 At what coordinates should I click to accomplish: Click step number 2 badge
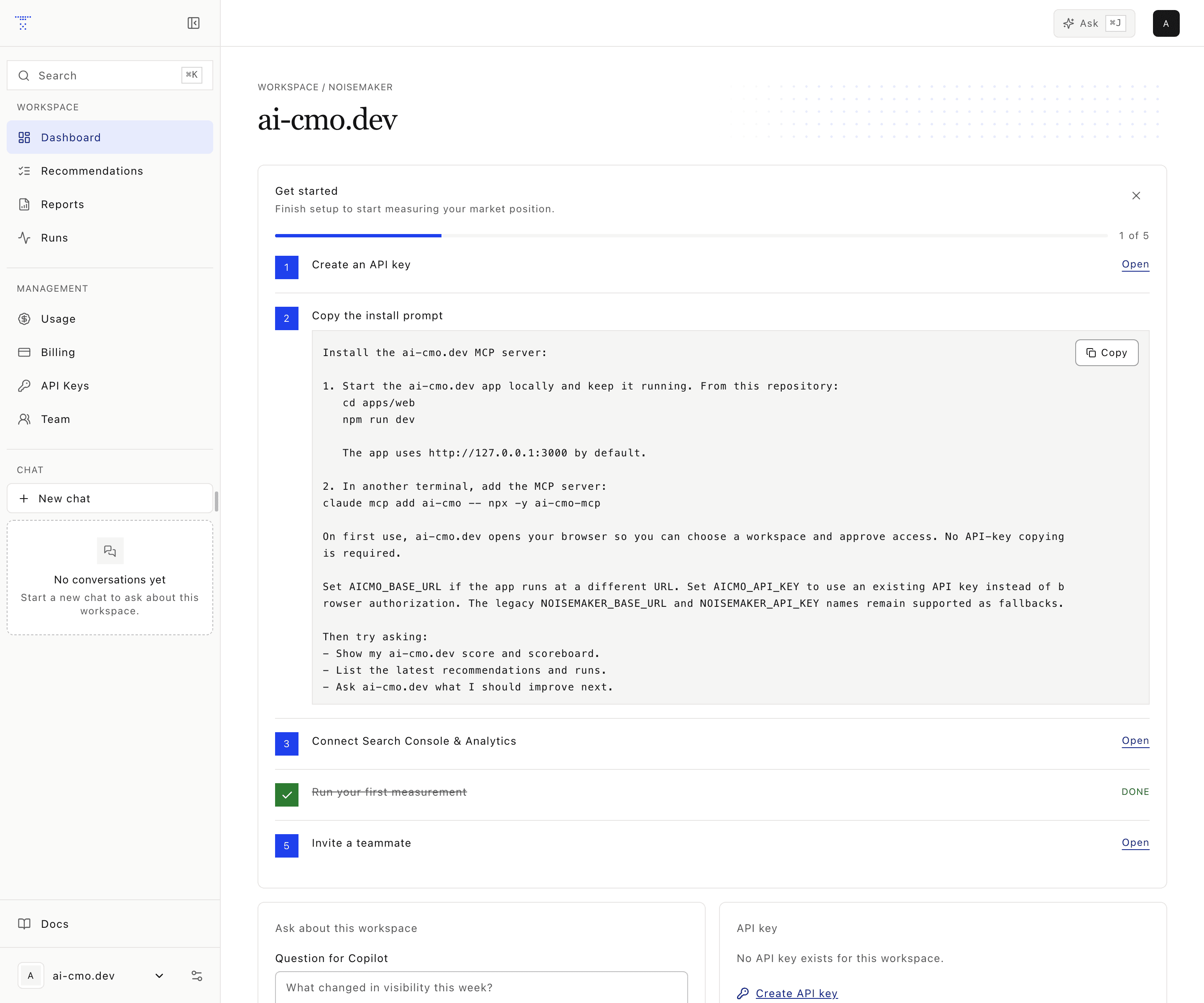point(287,319)
